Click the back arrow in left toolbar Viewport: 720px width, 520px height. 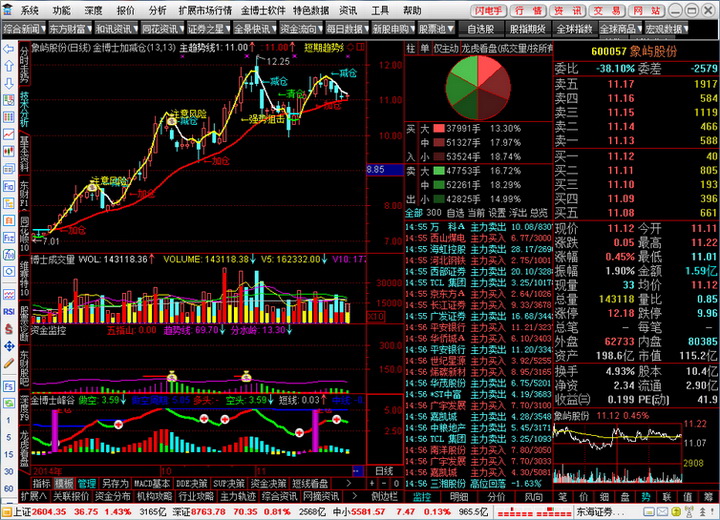(8, 49)
